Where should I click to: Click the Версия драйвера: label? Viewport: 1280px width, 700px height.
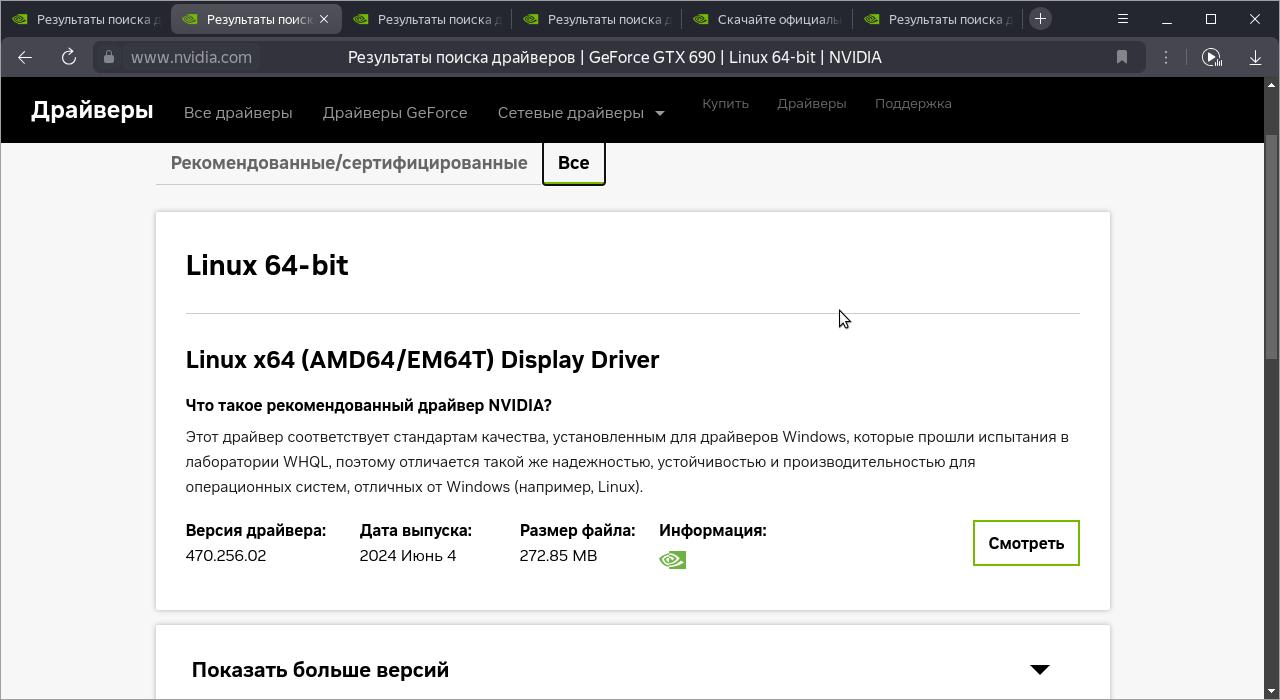256,531
